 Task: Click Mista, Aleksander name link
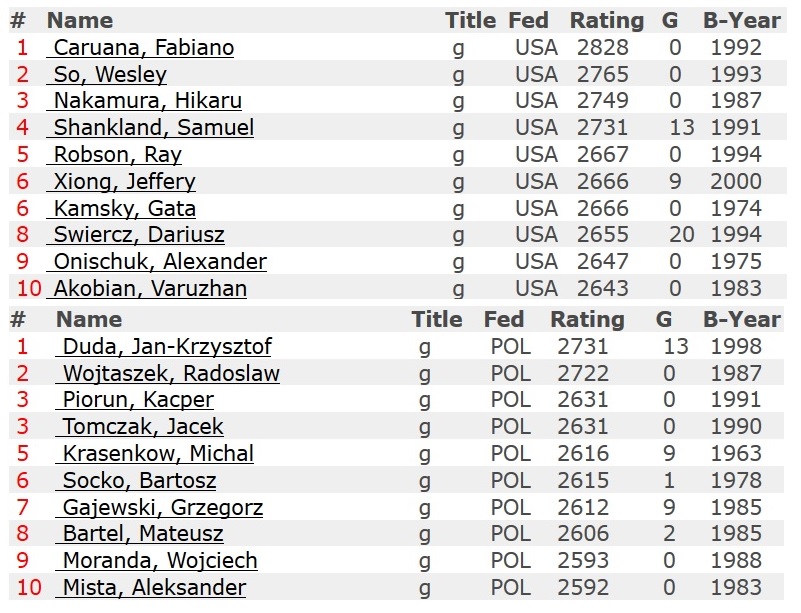coord(151,588)
